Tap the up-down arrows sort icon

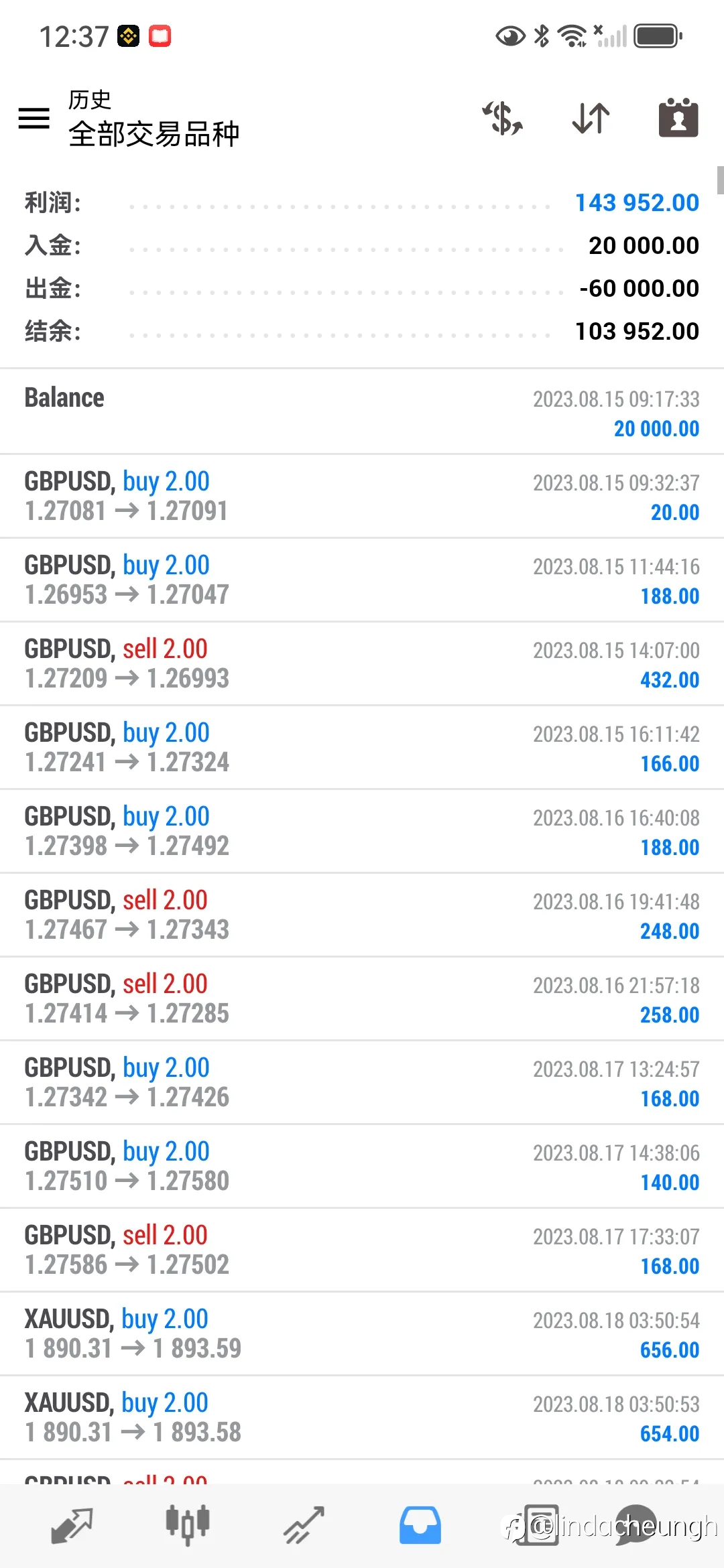click(591, 118)
